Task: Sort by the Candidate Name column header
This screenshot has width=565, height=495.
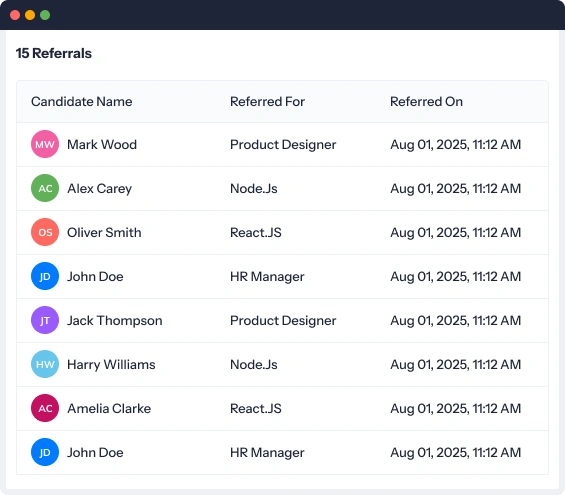Action: point(81,102)
